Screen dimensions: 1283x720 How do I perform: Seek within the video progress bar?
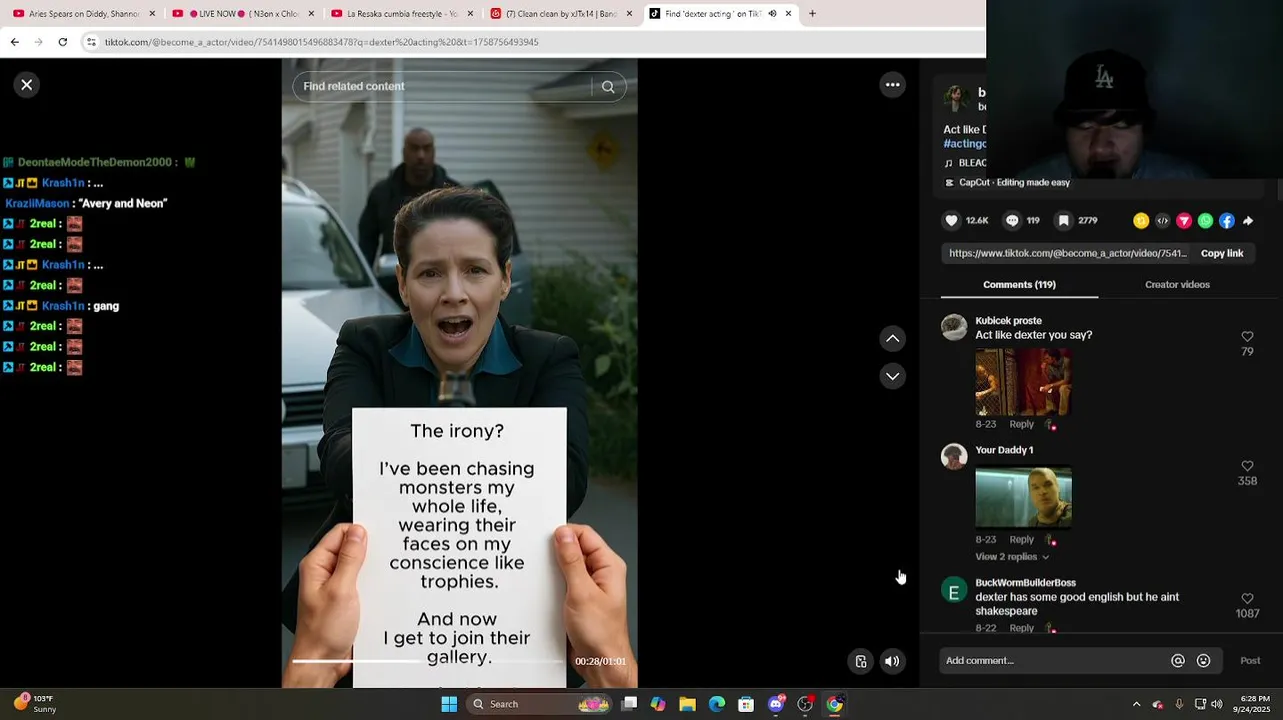pos(429,661)
